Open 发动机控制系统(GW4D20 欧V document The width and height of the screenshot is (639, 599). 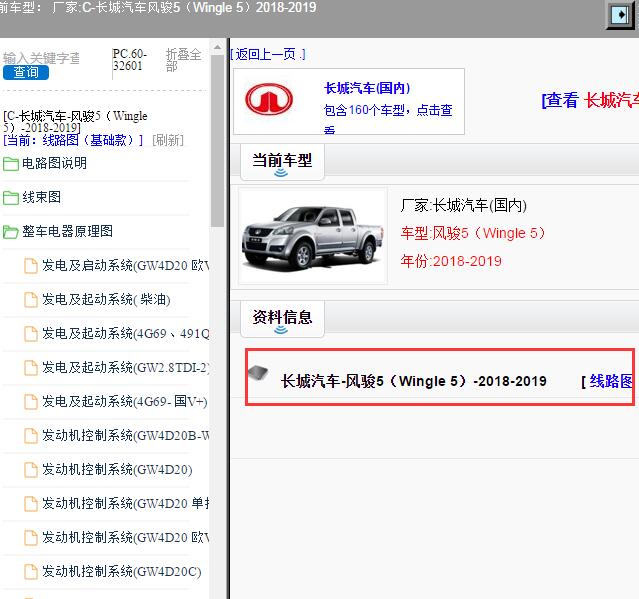[126, 537]
